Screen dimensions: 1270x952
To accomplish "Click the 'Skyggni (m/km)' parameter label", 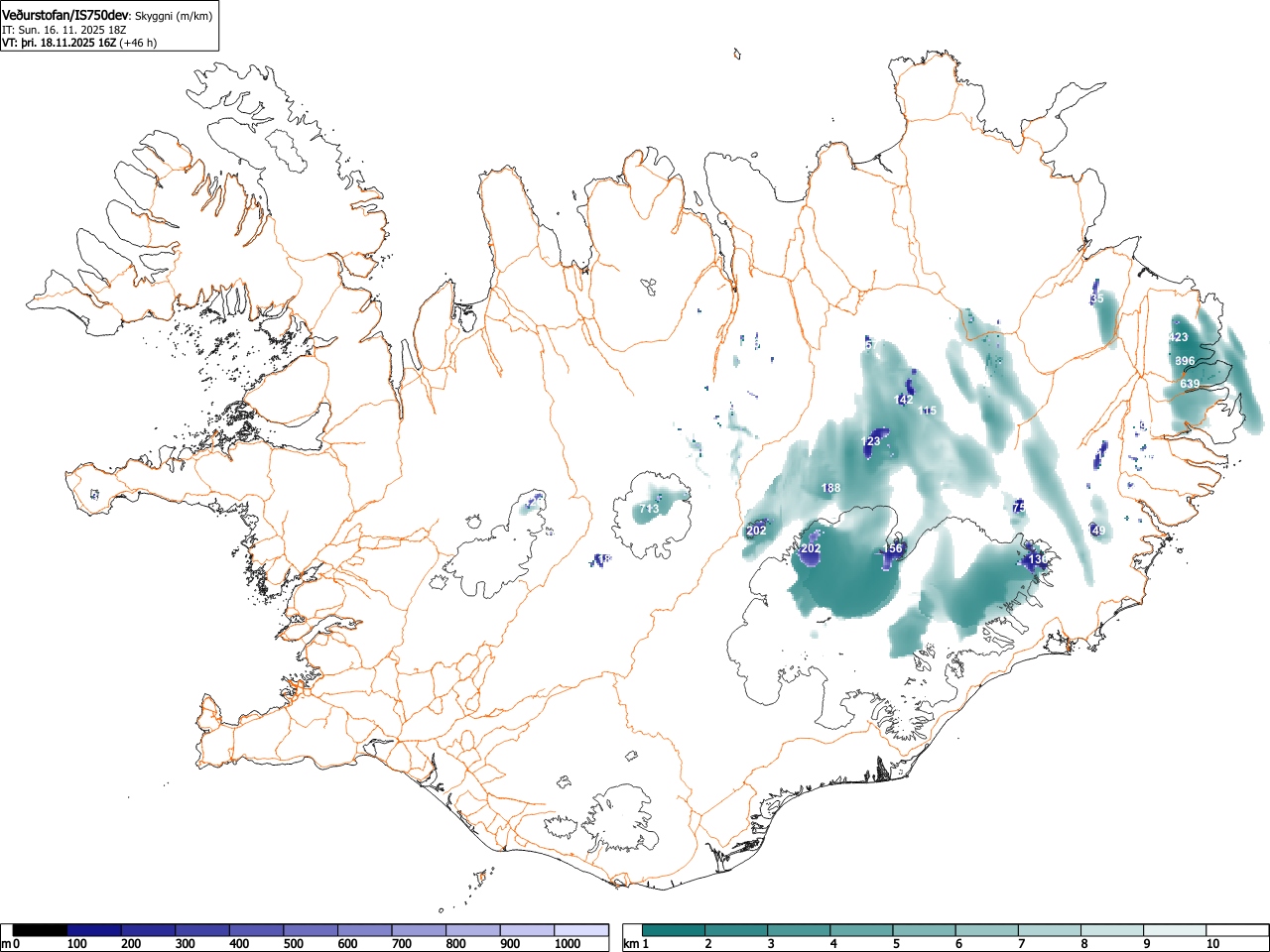I will (173, 17).
